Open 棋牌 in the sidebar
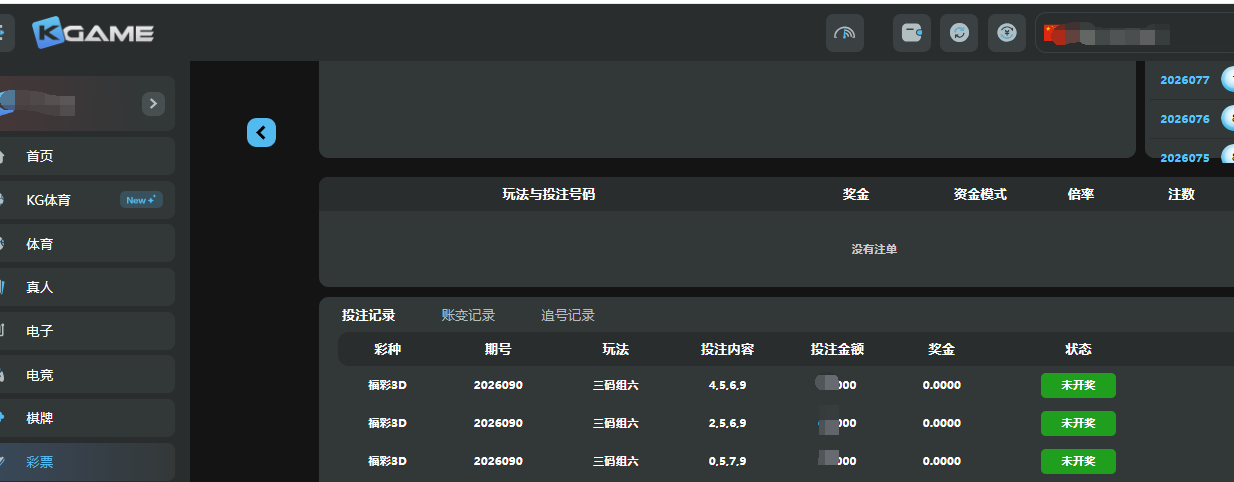The height and width of the screenshot is (482, 1234). tap(87, 418)
